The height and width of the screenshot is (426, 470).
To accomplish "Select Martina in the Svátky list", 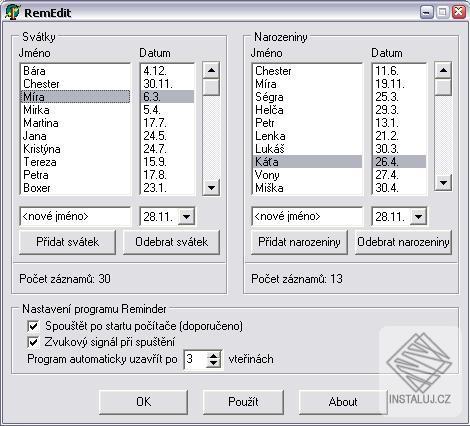I will (75, 123).
